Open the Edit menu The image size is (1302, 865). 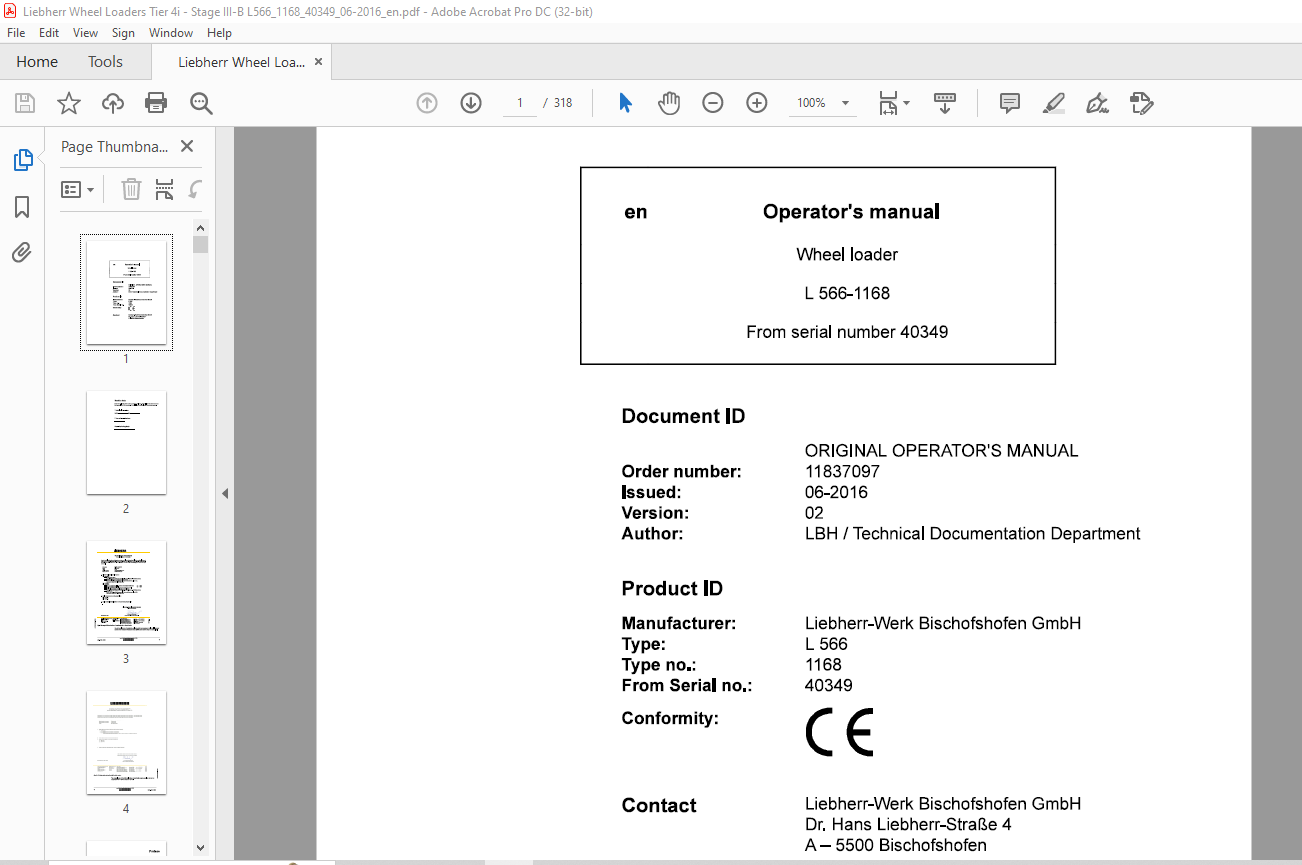coord(49,33)
